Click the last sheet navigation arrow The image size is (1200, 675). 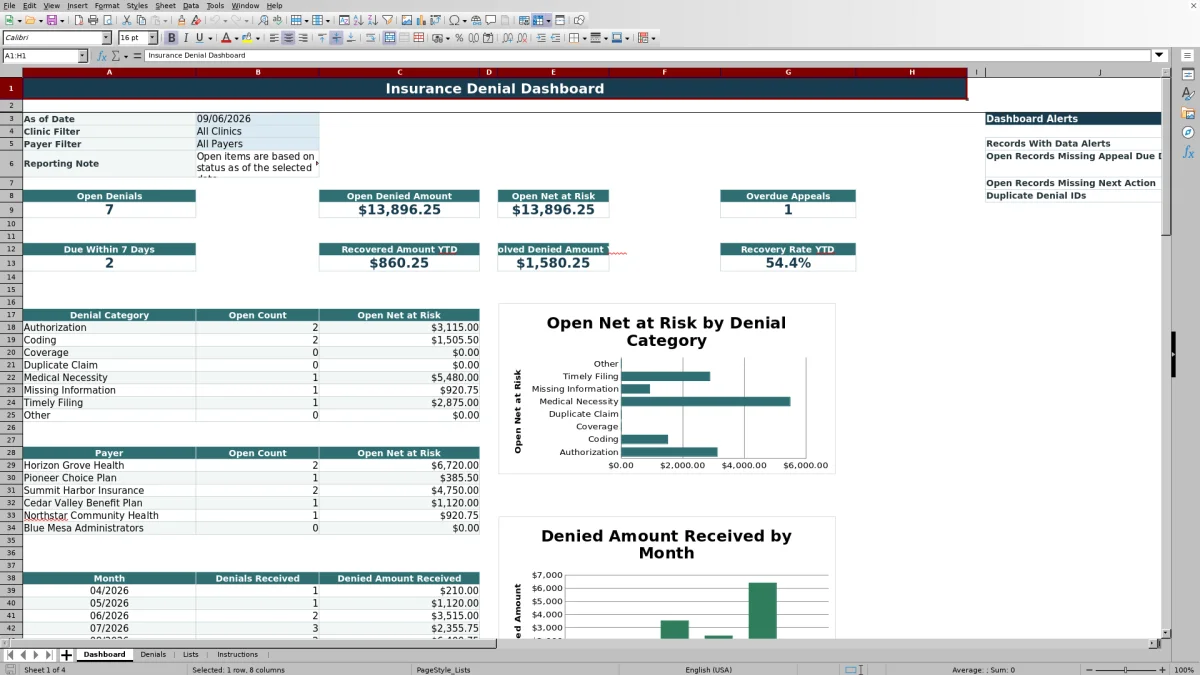point(49,655)
